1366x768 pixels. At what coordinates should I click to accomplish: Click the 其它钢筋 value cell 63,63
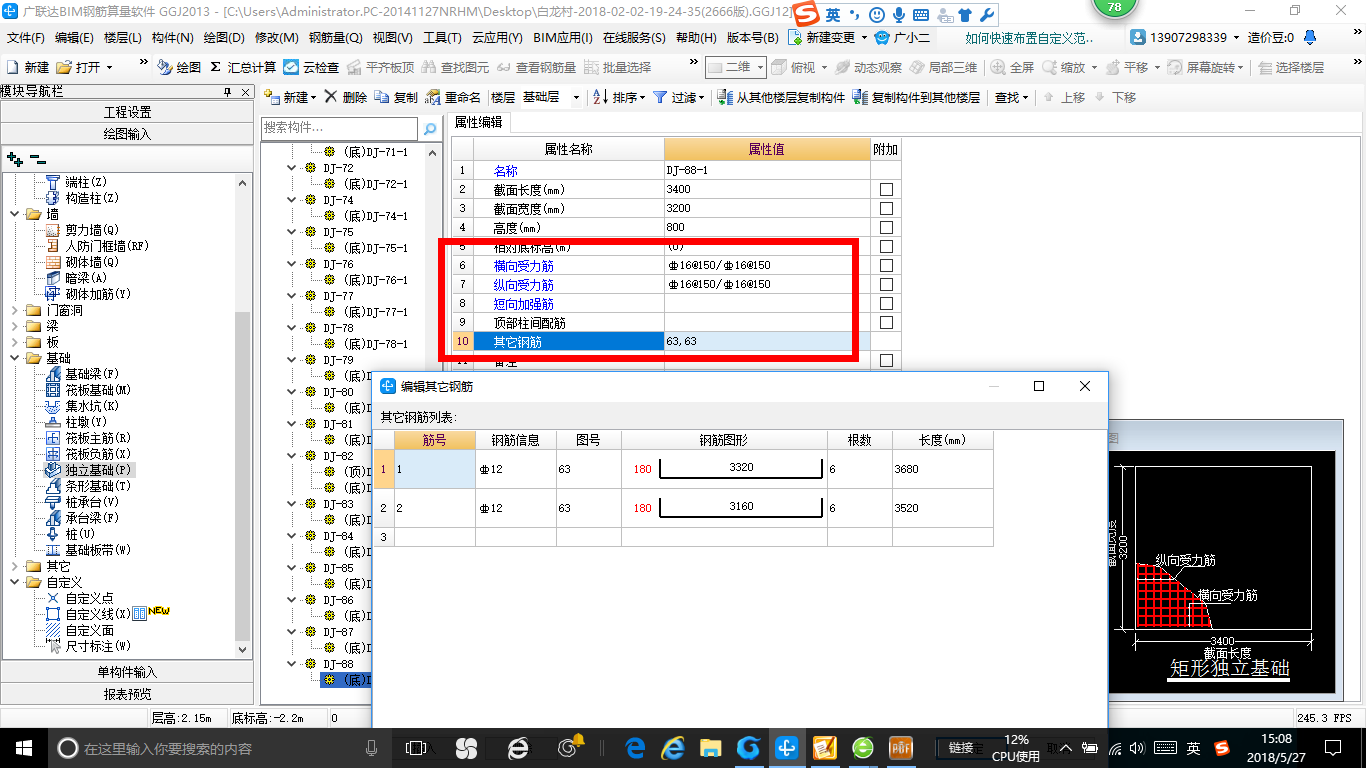pyautogui.click(x=767, y=341)
